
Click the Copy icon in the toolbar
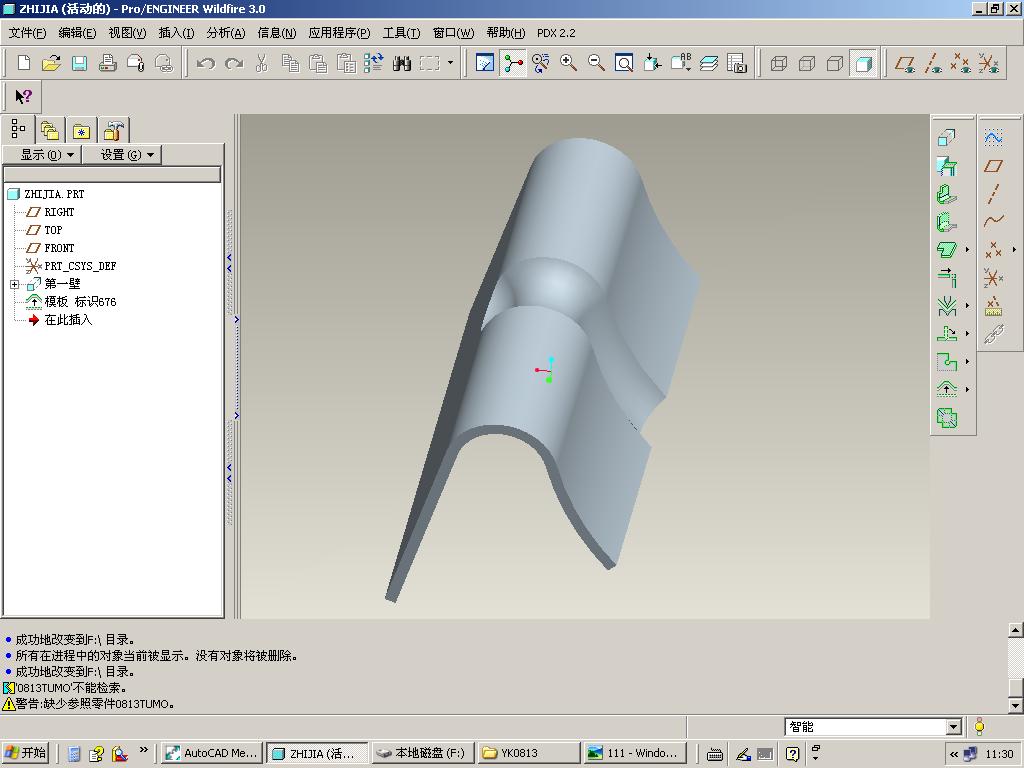290,63
